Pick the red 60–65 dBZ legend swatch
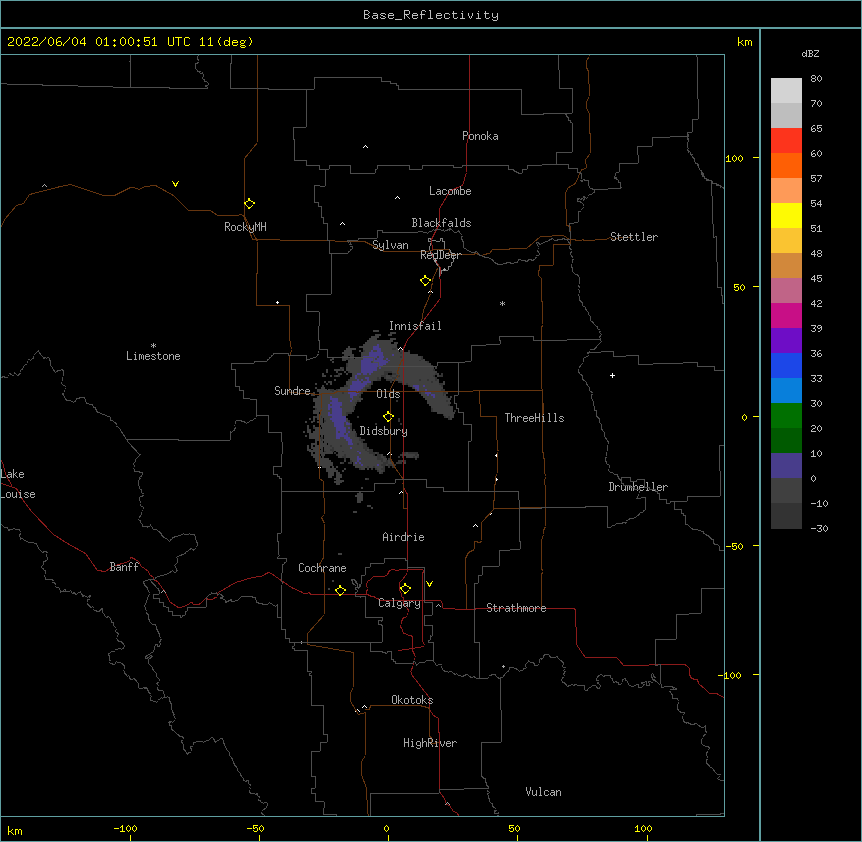 786,140
